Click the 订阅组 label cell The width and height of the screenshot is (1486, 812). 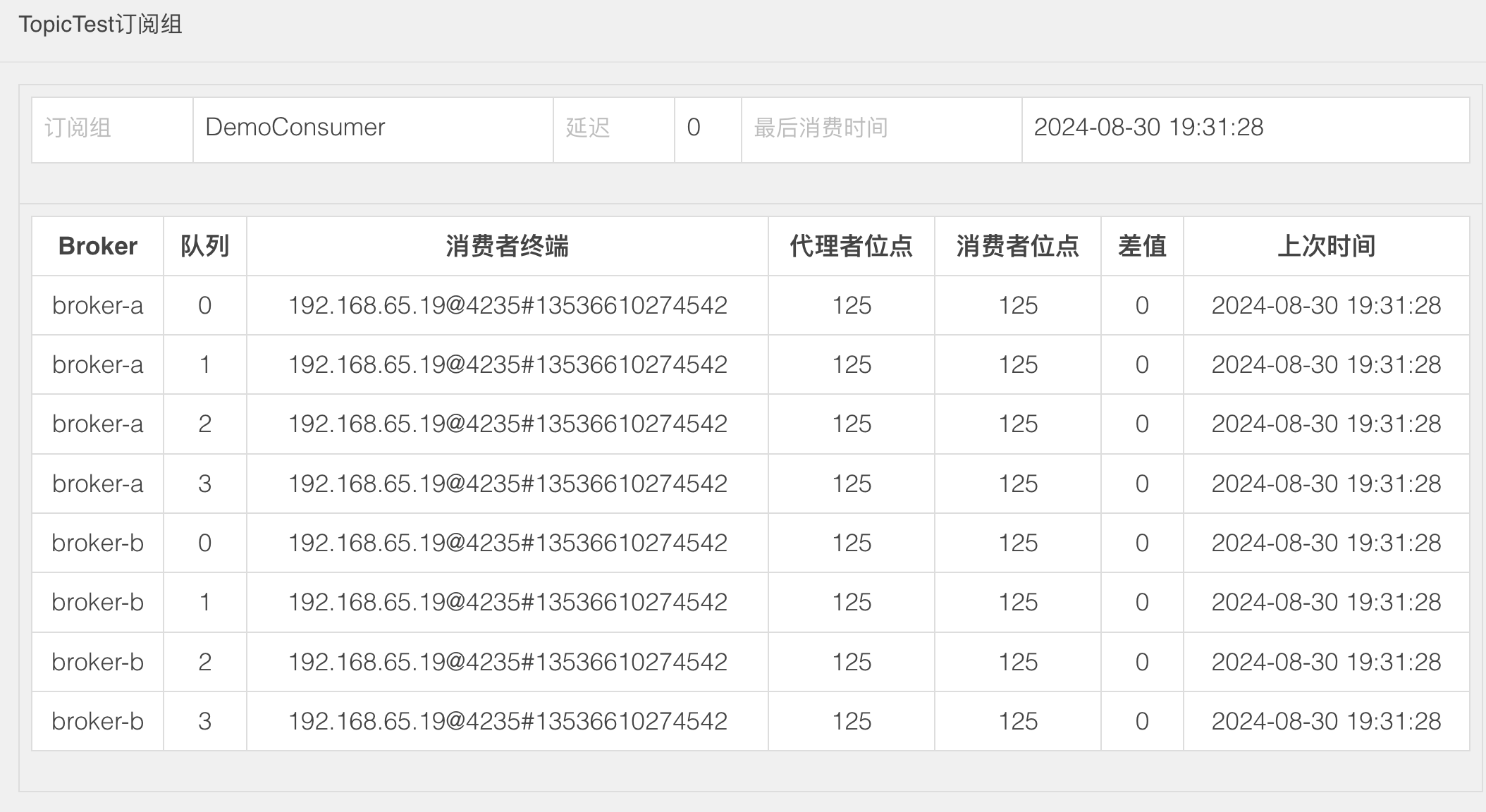(x=78, y=128)
